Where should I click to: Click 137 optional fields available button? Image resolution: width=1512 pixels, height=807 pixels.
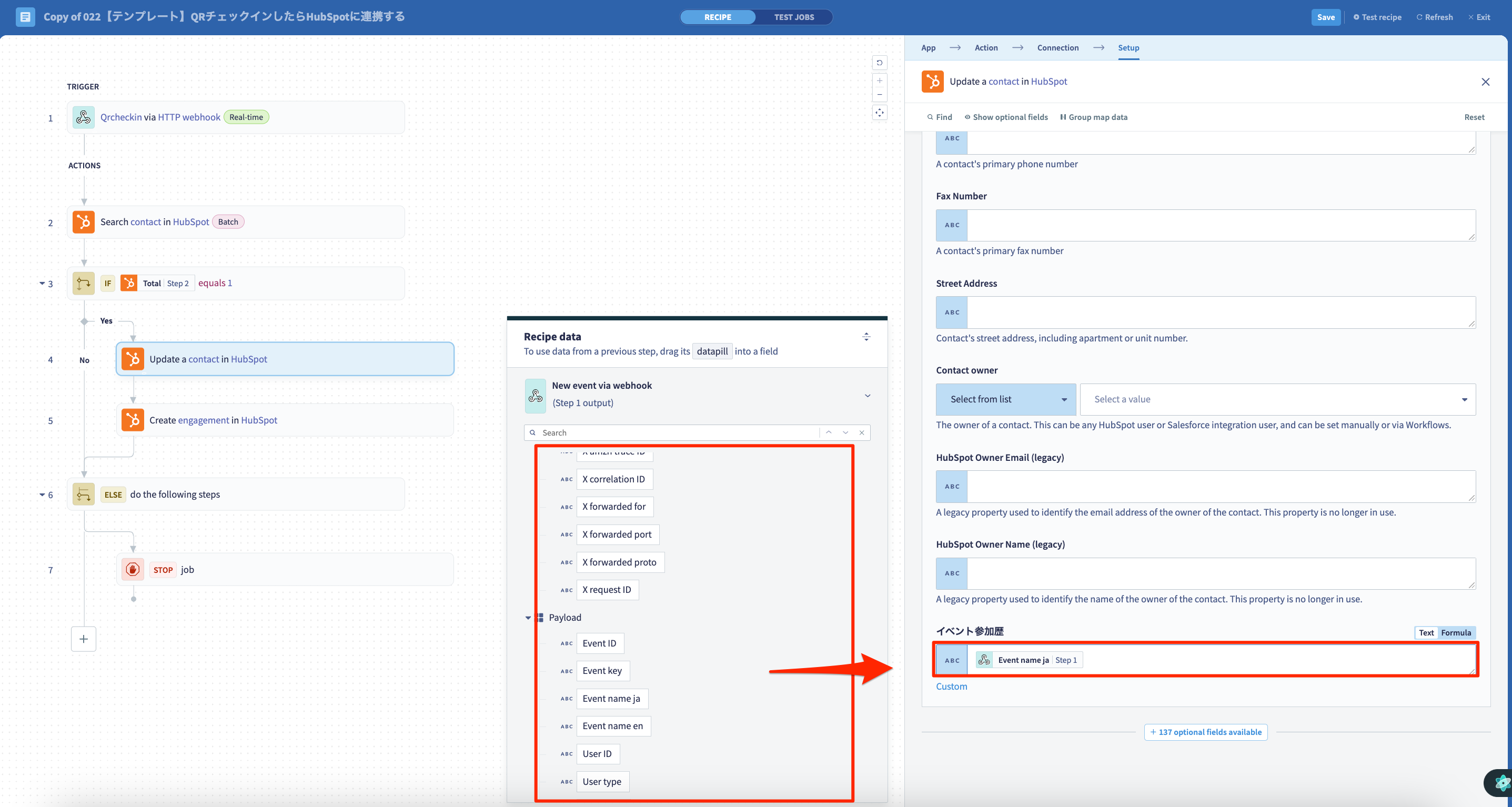1205,732
